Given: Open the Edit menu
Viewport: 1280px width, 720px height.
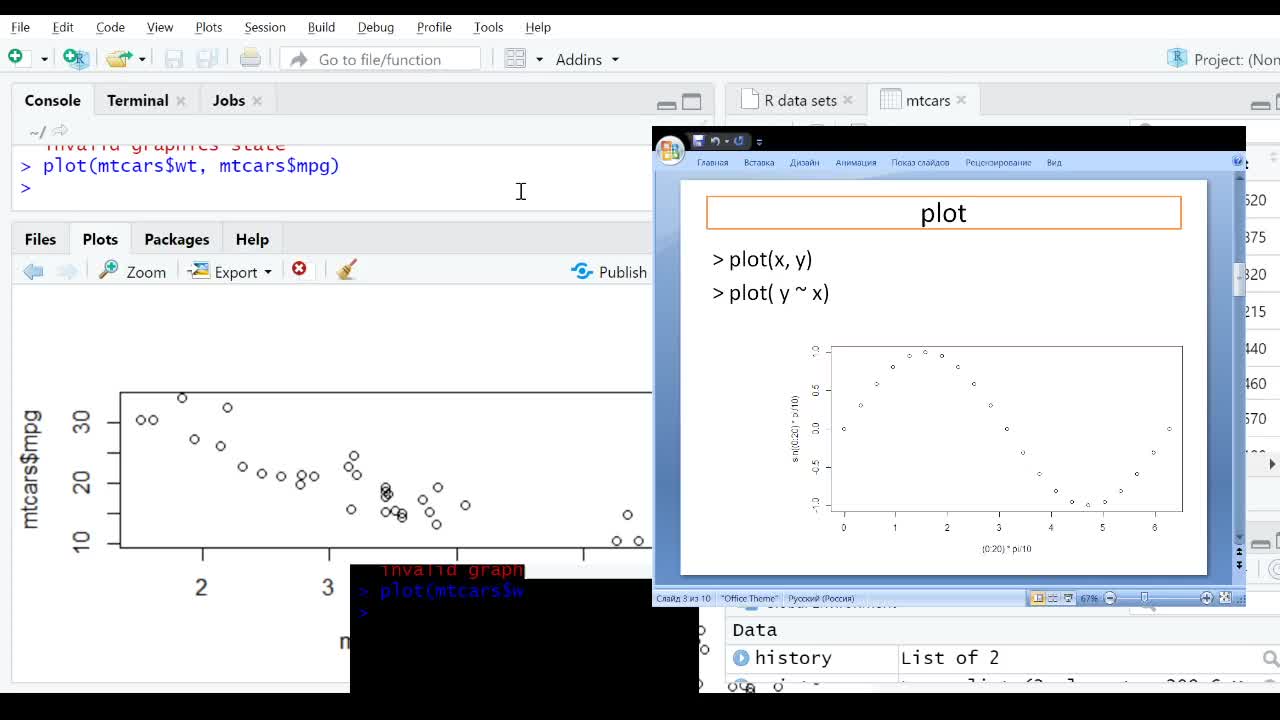Looking at the screenshot, I should click(x=63, y=27).
